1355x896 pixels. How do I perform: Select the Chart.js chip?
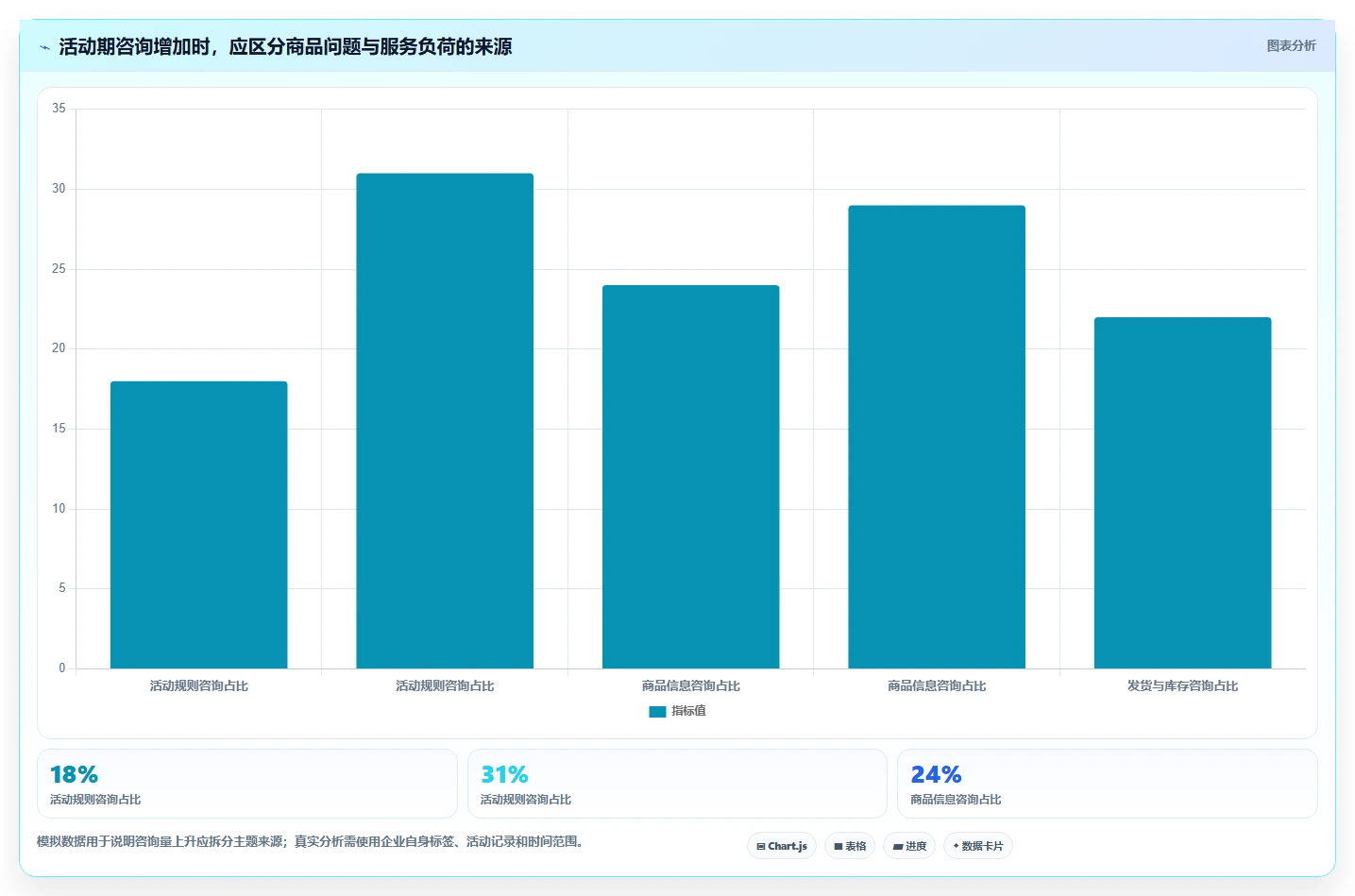pyautogui.click(x=782, y=846)
